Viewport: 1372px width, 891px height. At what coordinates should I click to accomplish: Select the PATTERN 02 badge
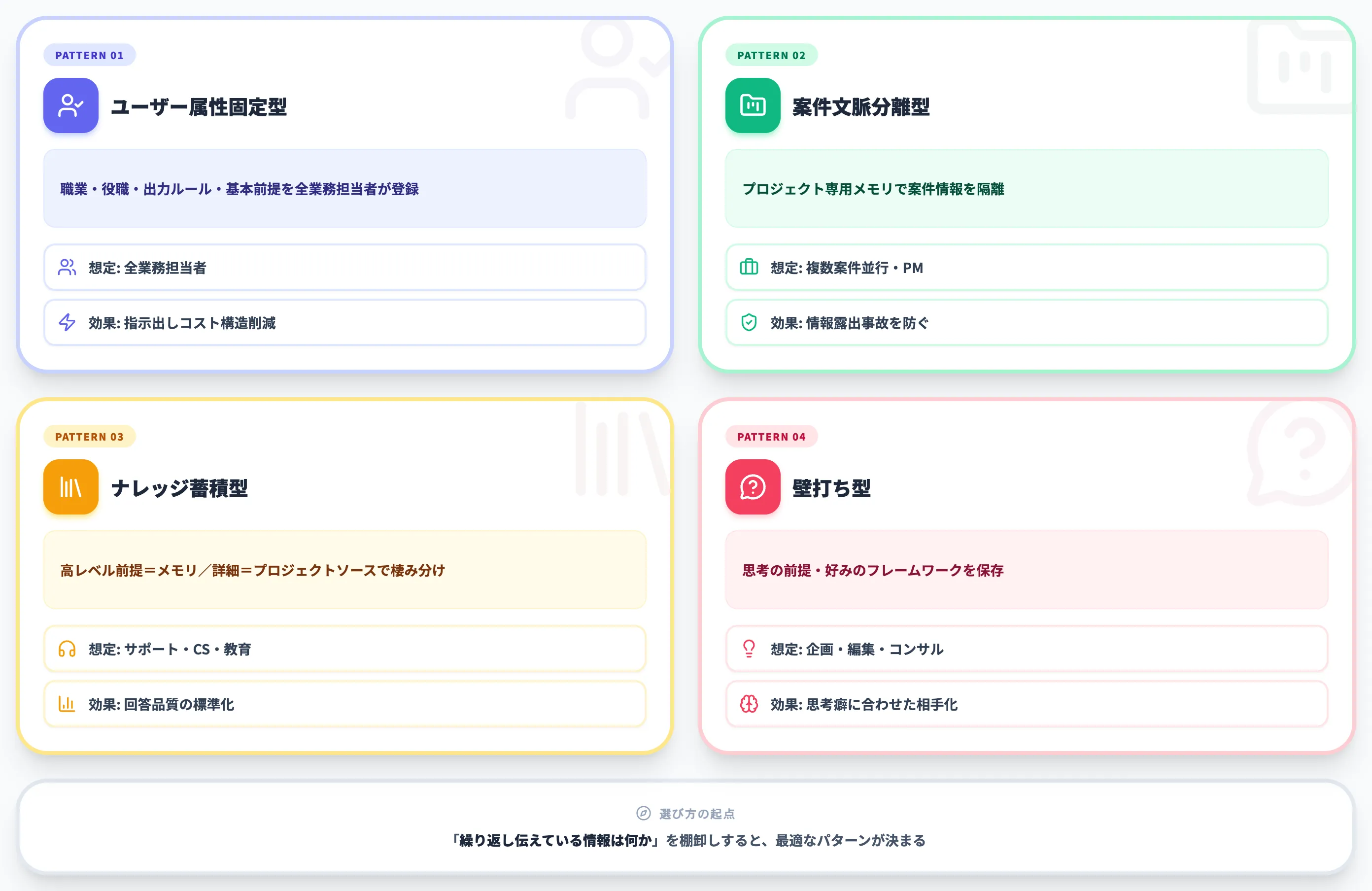[x=771, y=55]
